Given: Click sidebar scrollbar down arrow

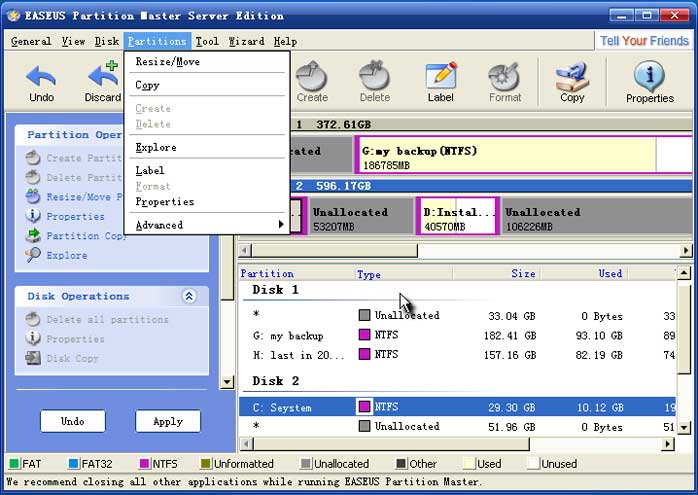Looking at the screenshot, I should tap(227, 381).
